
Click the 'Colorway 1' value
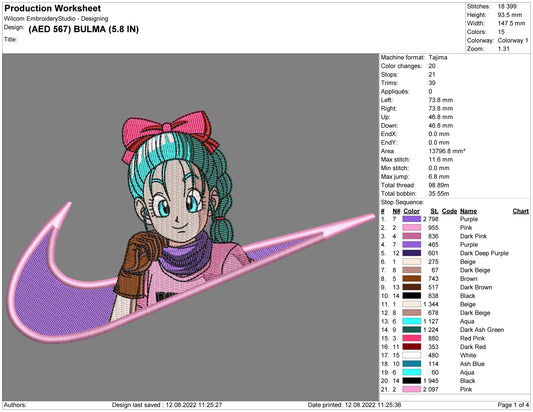(x=513, y=40)
